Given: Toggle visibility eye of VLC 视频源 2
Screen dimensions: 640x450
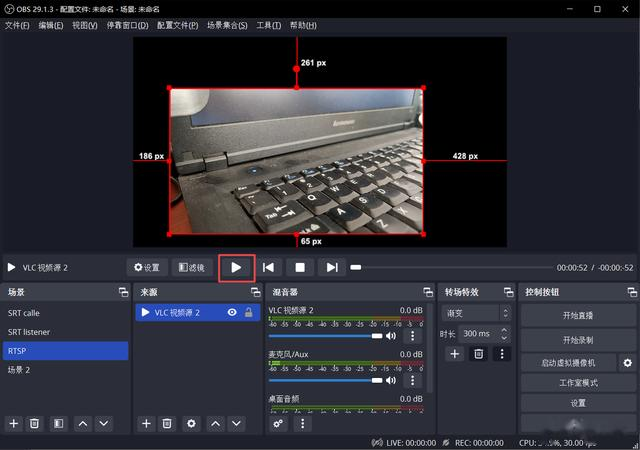Looking at the screenshot, I should point(232,313).
